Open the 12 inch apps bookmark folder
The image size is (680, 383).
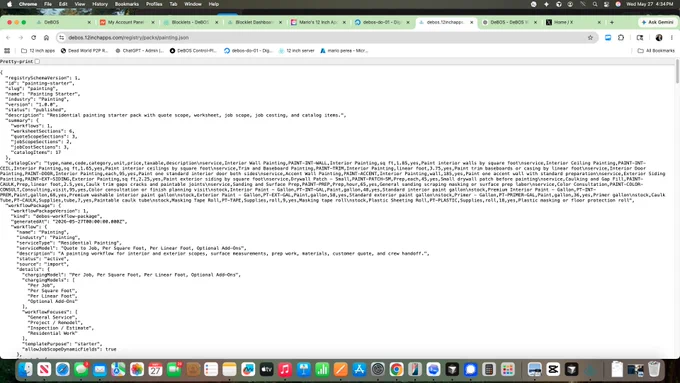(38, 51)
